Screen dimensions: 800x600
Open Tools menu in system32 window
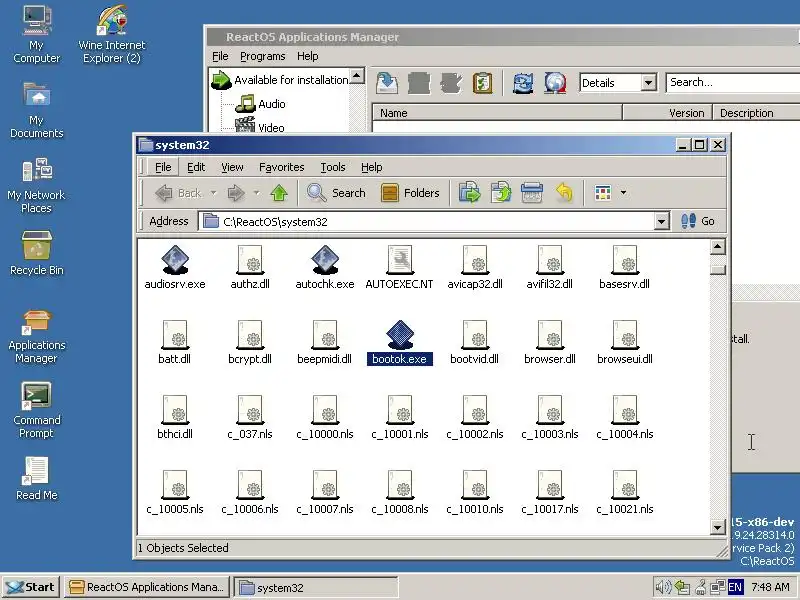click(333, 167)
